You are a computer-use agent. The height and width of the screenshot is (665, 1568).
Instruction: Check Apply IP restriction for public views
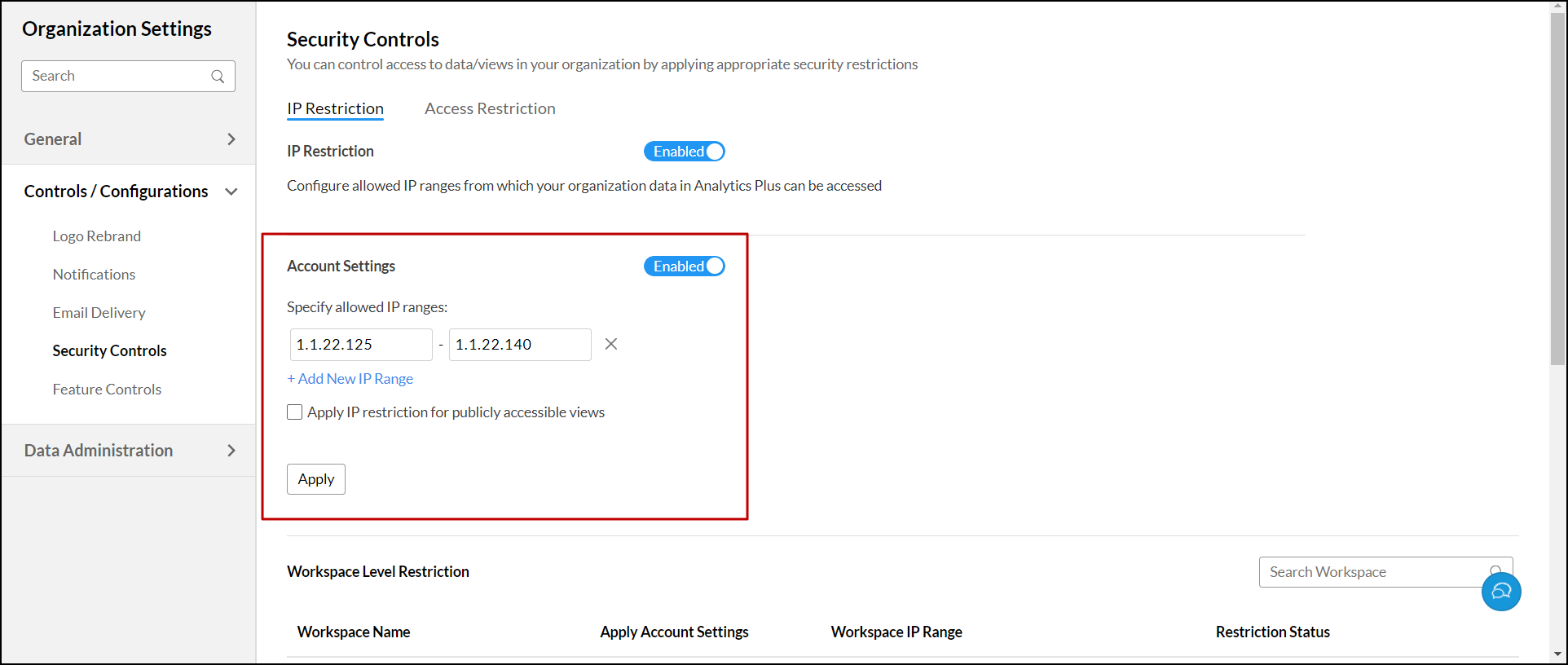(295, 412)
